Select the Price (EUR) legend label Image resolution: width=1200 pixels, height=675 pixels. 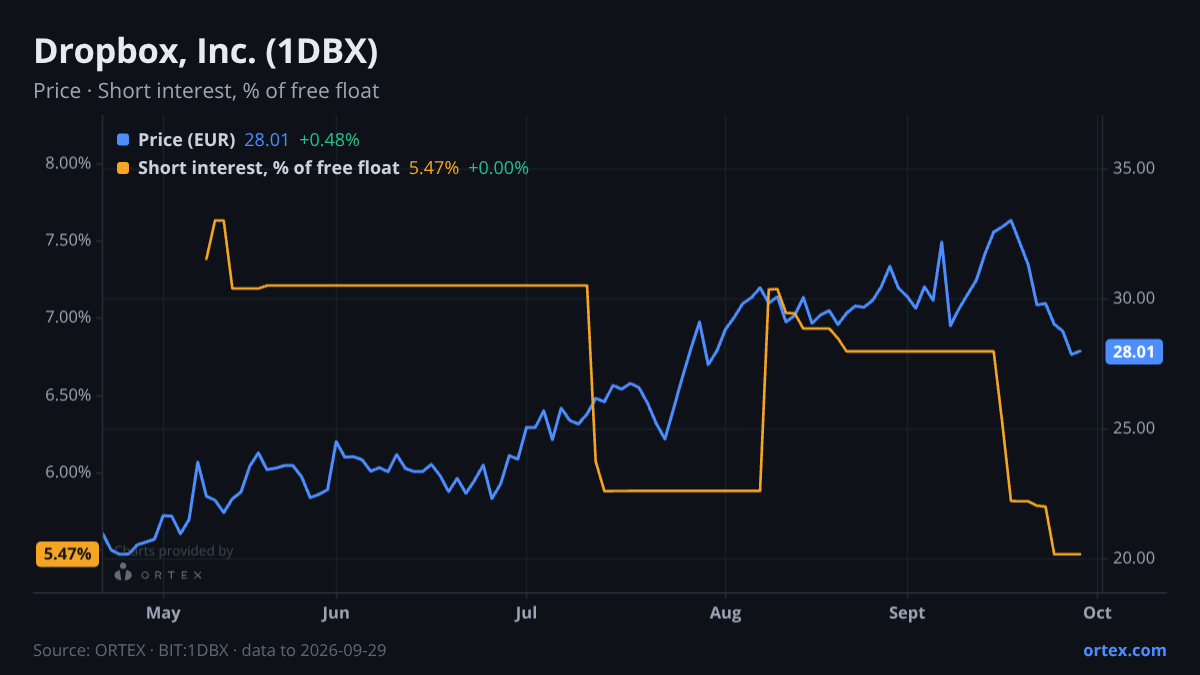click(x=186, y=140)
